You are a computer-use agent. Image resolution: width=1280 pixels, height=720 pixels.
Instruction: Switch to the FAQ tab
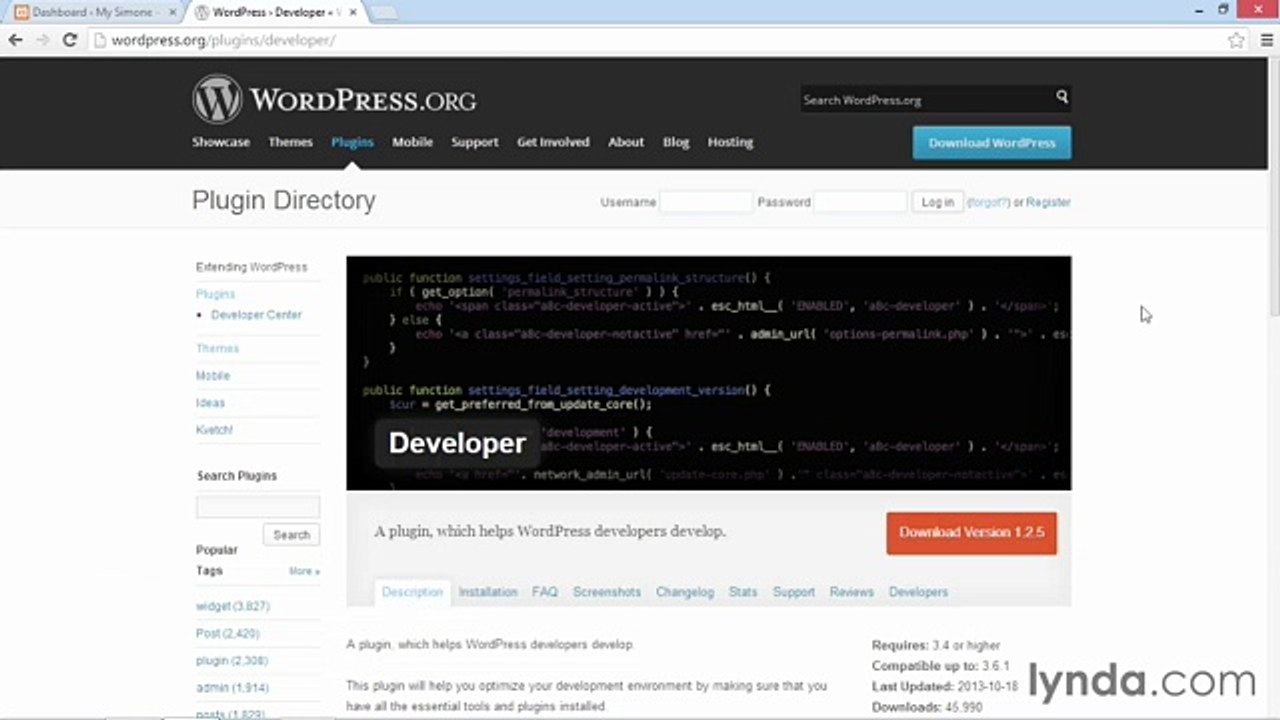(x=545, y=592)
